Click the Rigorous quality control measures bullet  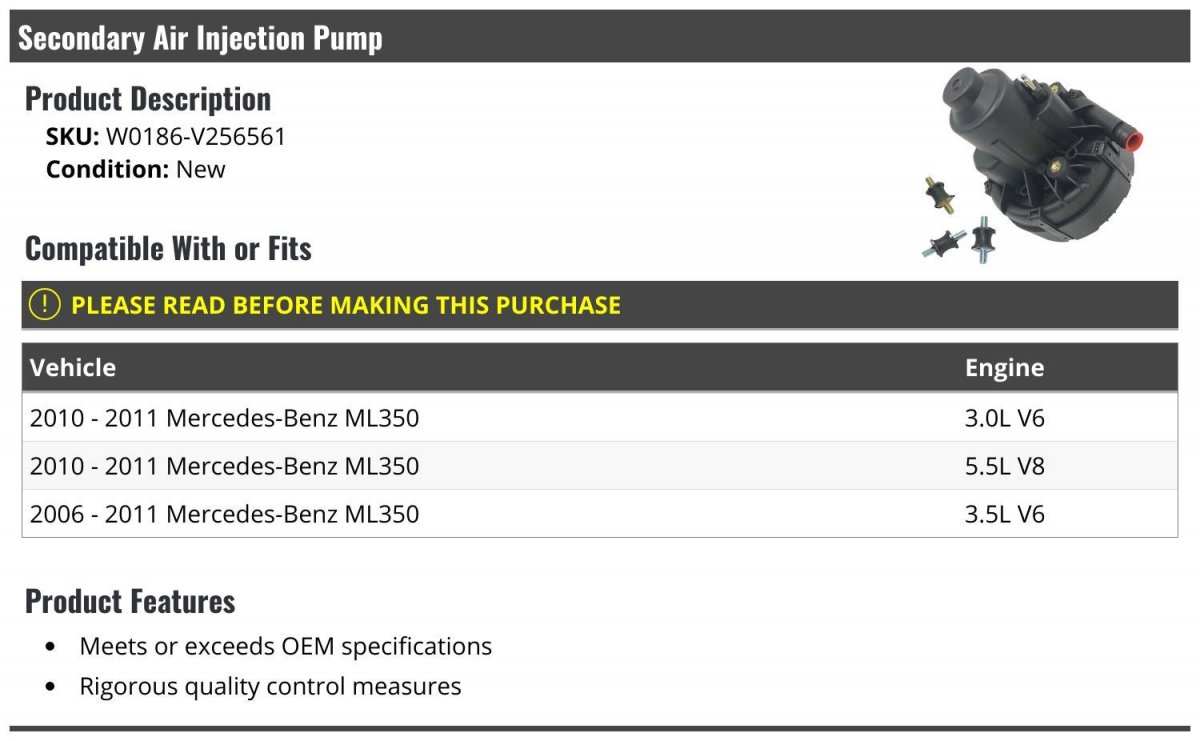pos(270,686)
